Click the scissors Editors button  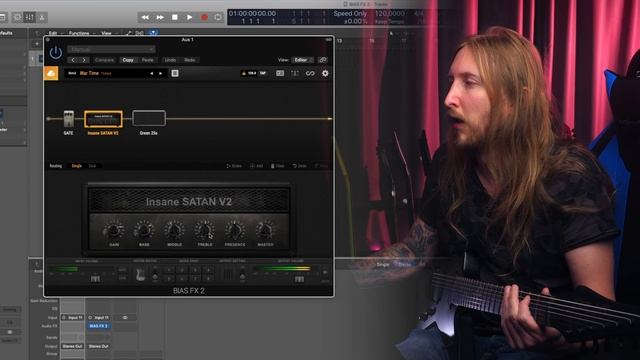pos(42,17)
